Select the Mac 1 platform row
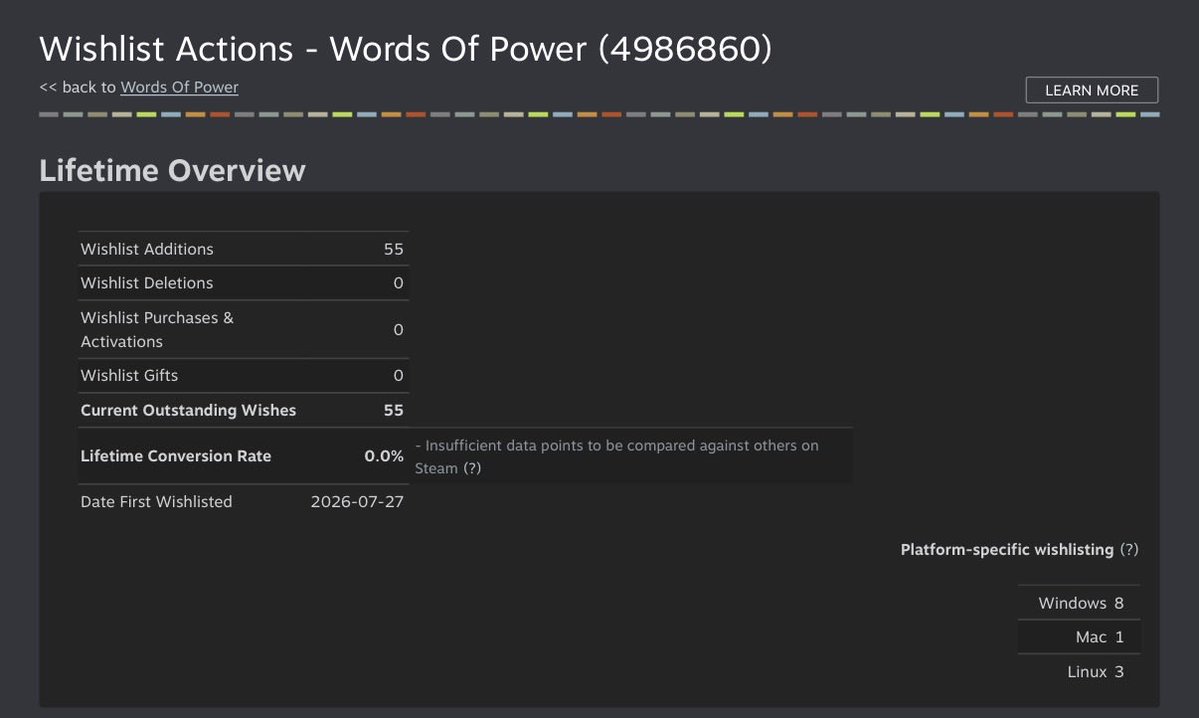The height and width of the screenshot is (718, 1199). pos(1079,637)
